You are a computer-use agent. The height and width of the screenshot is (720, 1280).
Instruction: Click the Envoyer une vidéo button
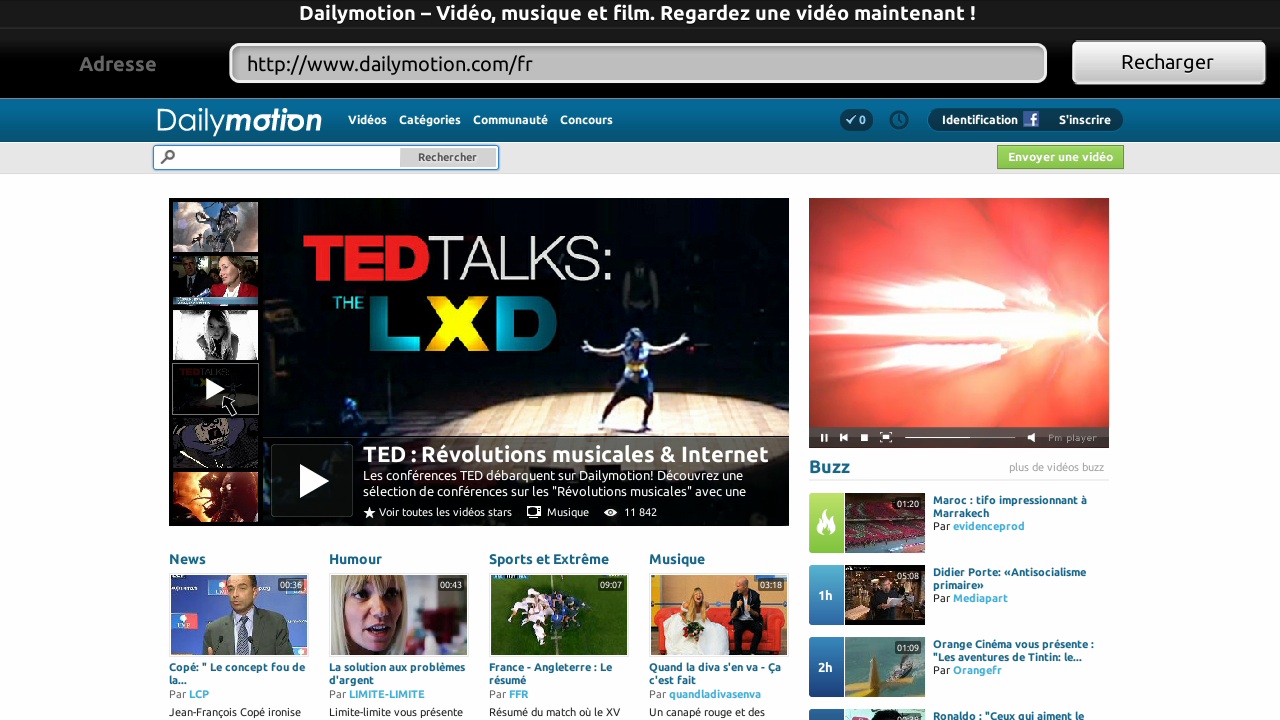1060,157
